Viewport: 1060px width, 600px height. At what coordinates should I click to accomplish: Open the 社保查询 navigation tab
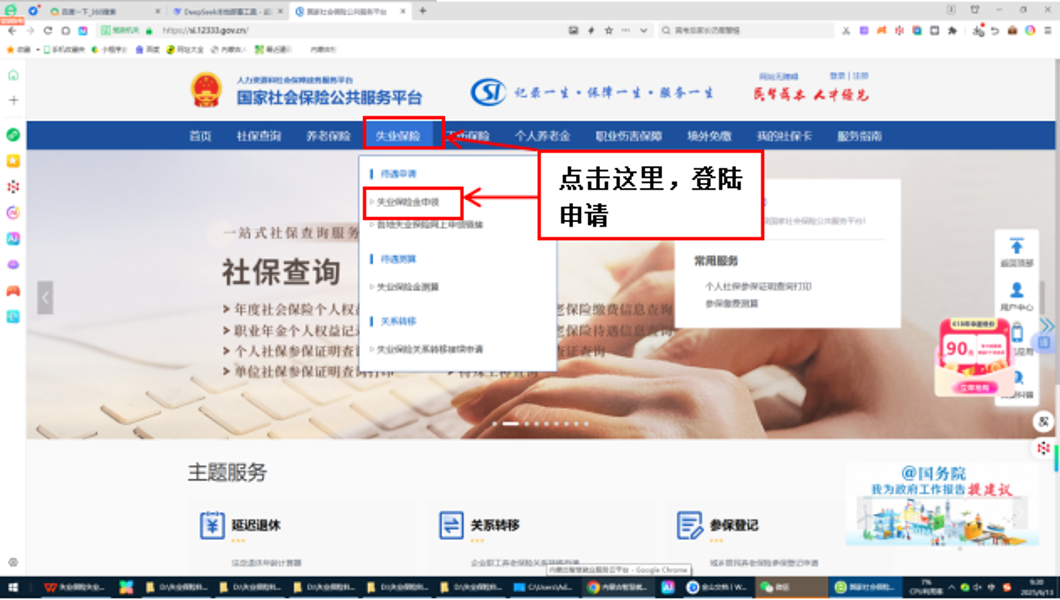coord(259,136)
